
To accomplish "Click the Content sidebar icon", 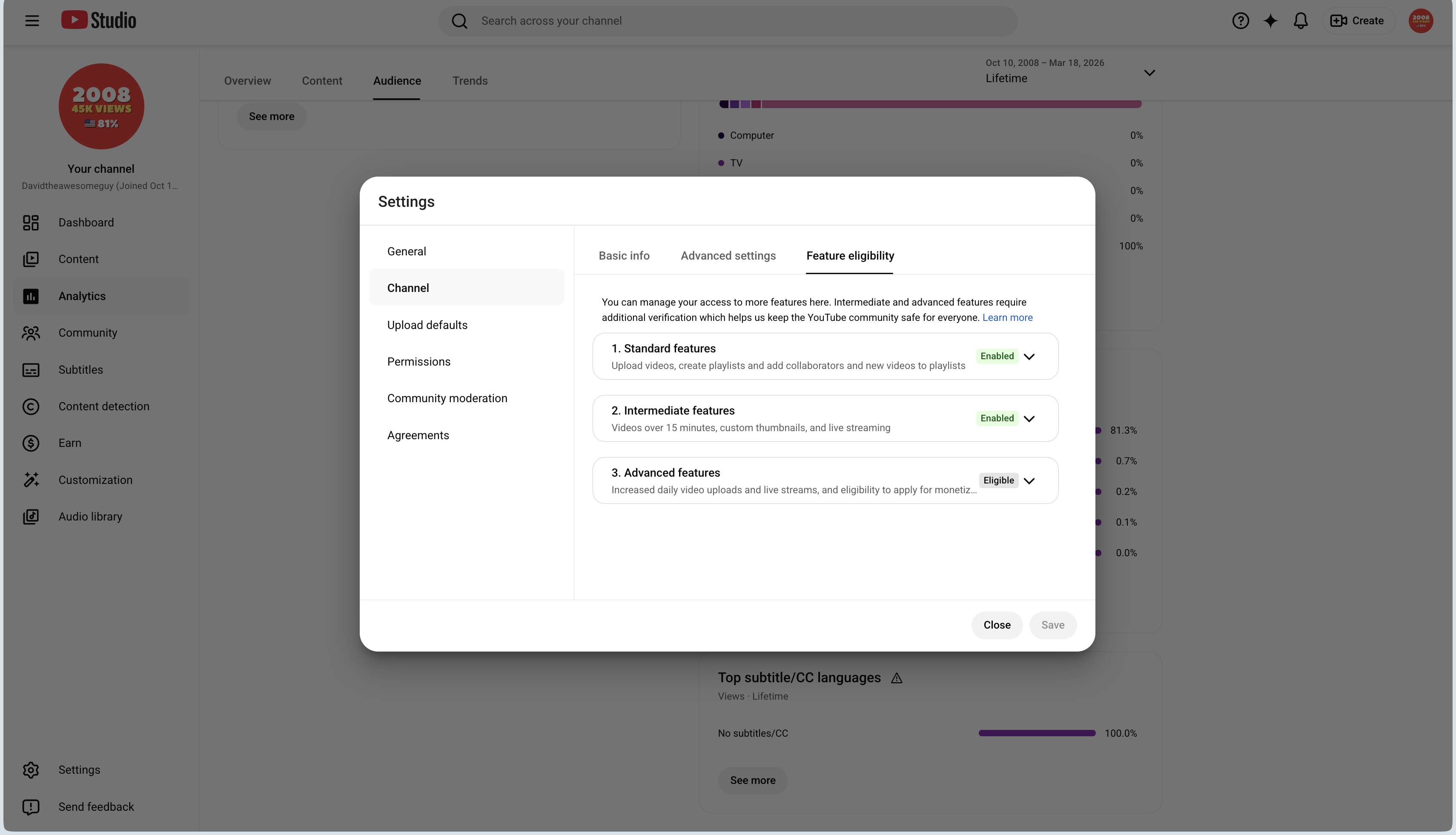I will (x=31, y=259).
